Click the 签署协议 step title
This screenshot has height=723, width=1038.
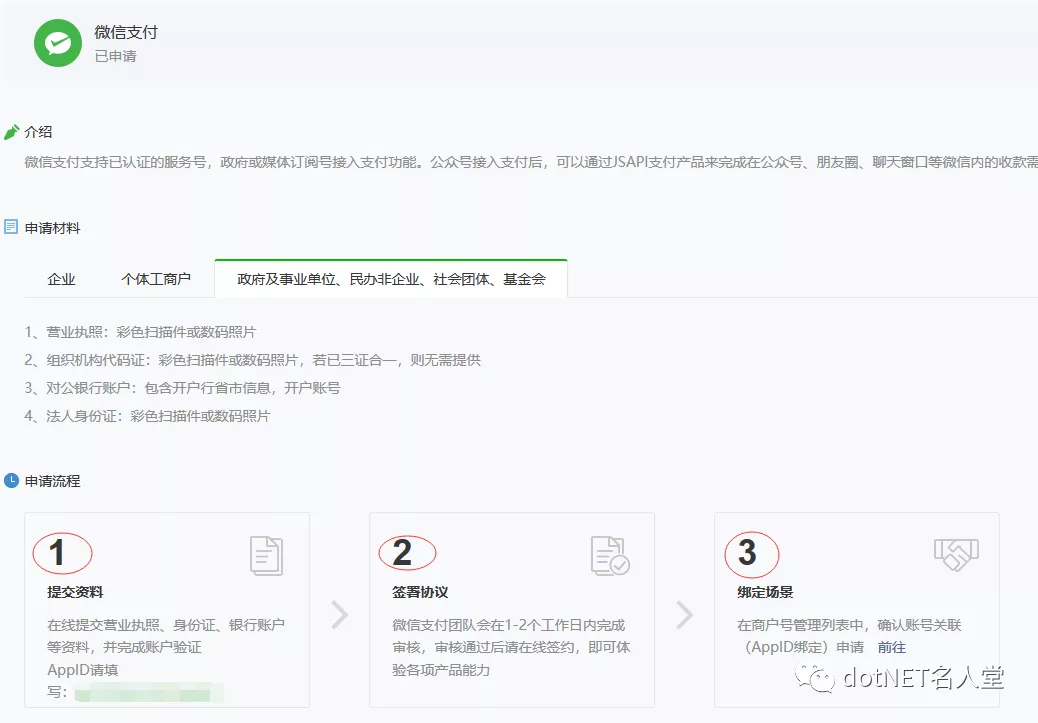tap(420, 592)
